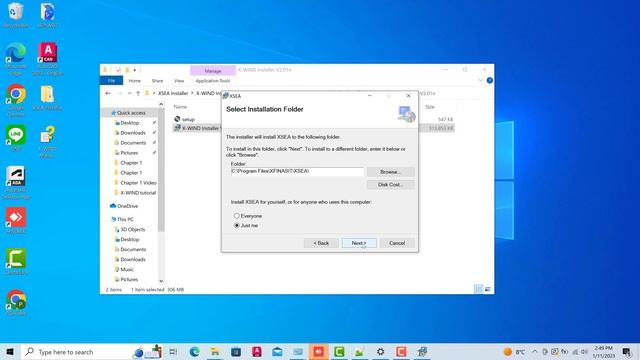Click the Explorer help question mark icon
The width and height of the screenshot is (640, 360).
489,80
